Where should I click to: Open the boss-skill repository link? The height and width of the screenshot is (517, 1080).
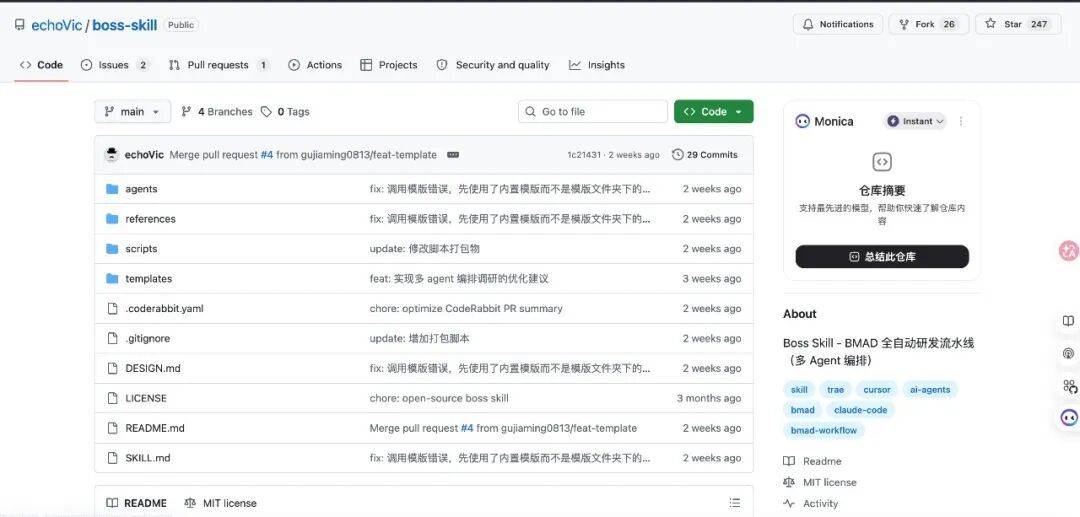[125, 25]
